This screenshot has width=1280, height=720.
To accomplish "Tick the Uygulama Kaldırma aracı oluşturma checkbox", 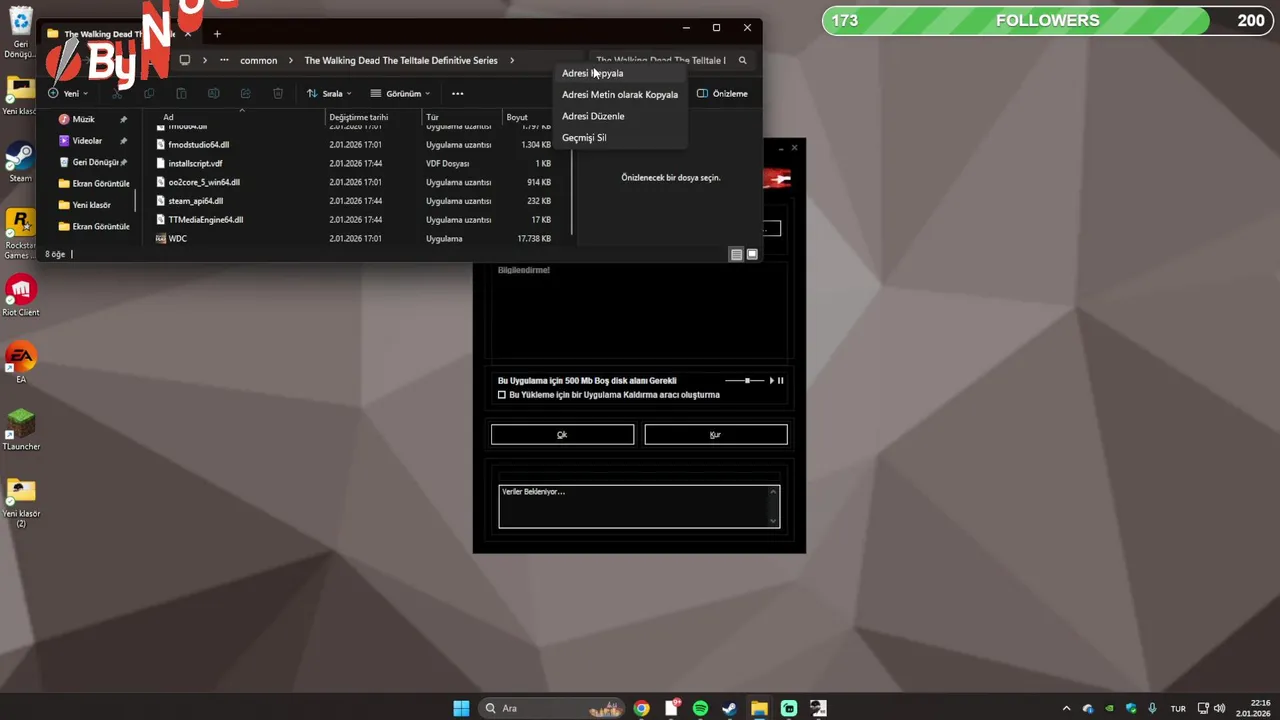I will (502, 395).
